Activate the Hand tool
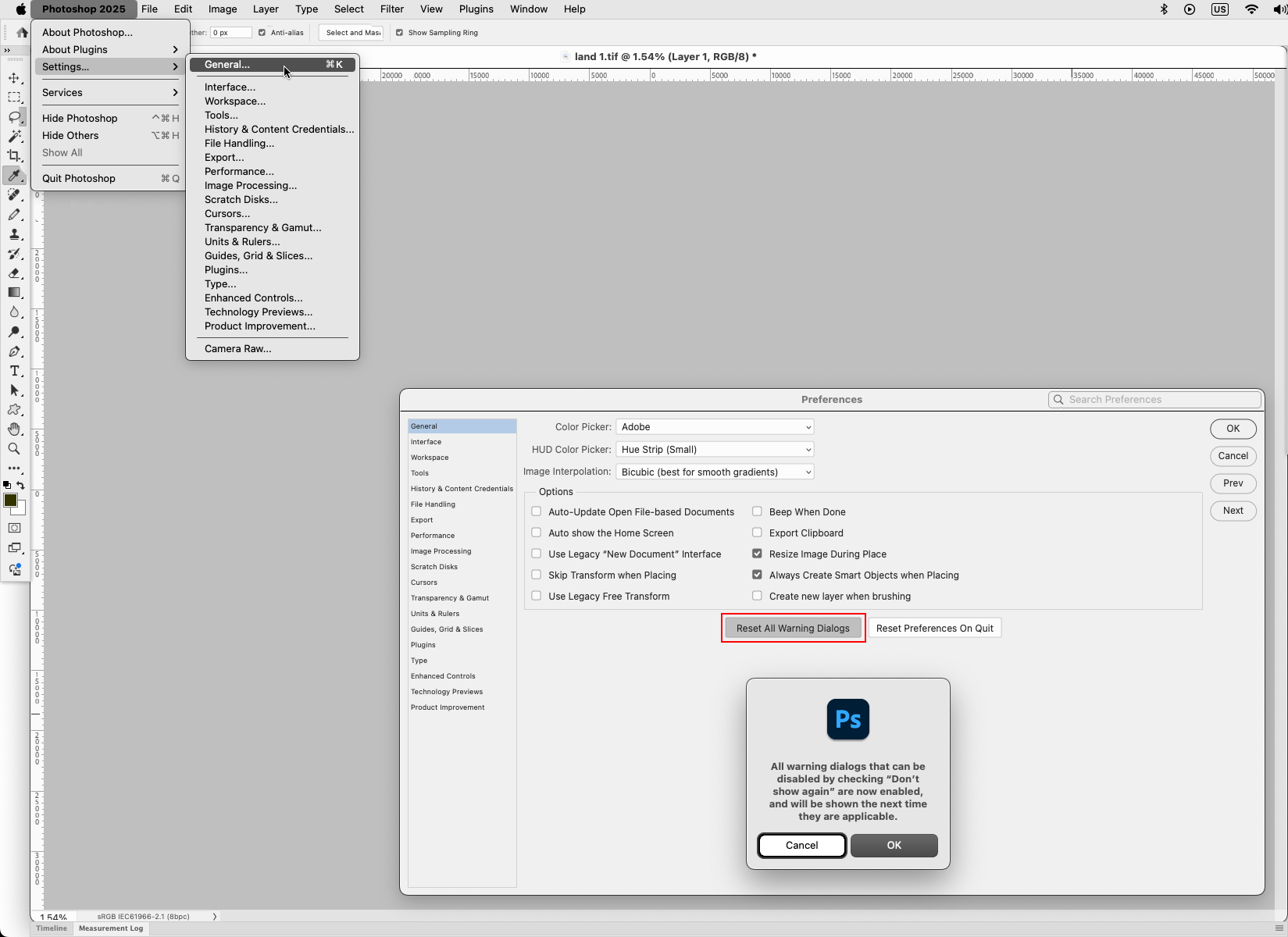Screen dimensions: 1288x937 14,429
